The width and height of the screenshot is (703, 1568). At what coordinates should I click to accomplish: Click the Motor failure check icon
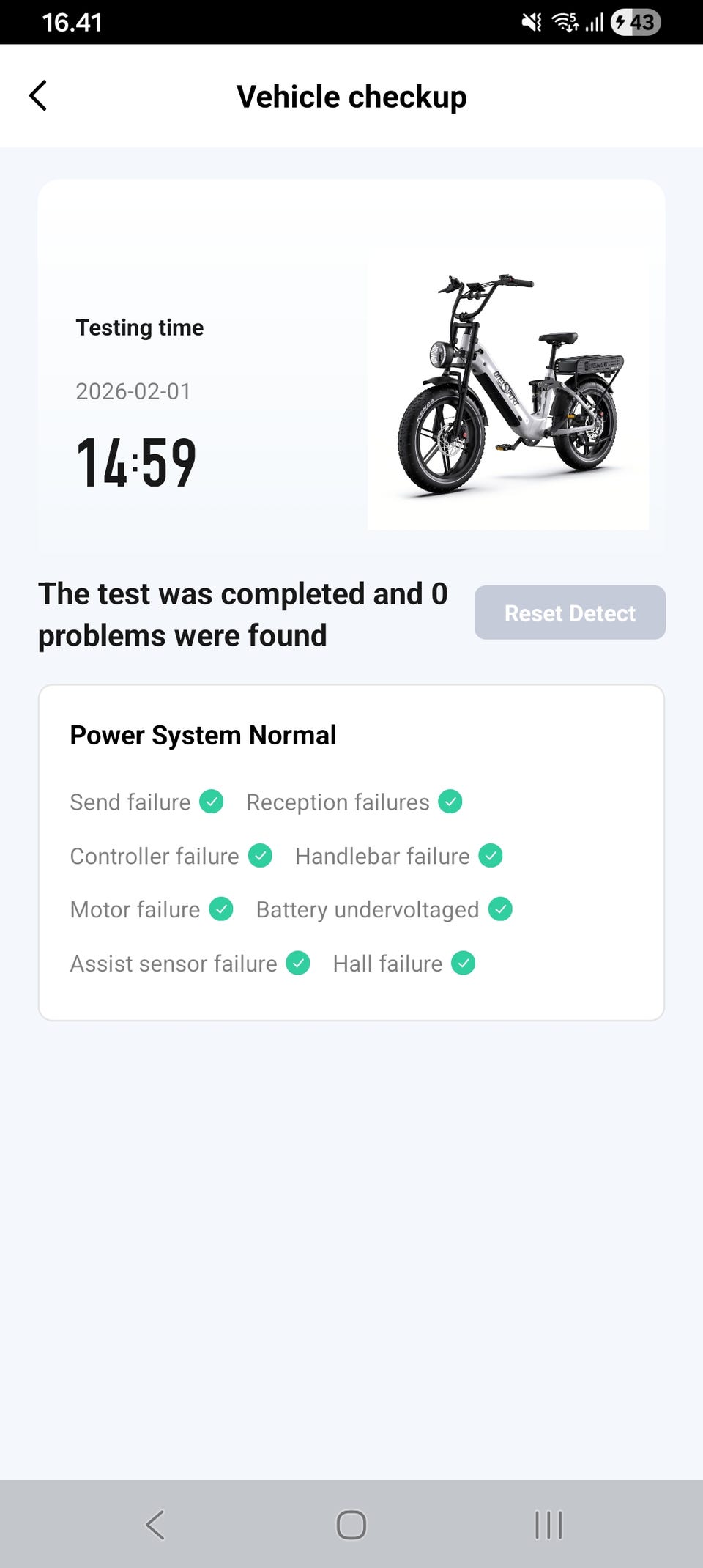pyautogui.click(x=221, y=909)
